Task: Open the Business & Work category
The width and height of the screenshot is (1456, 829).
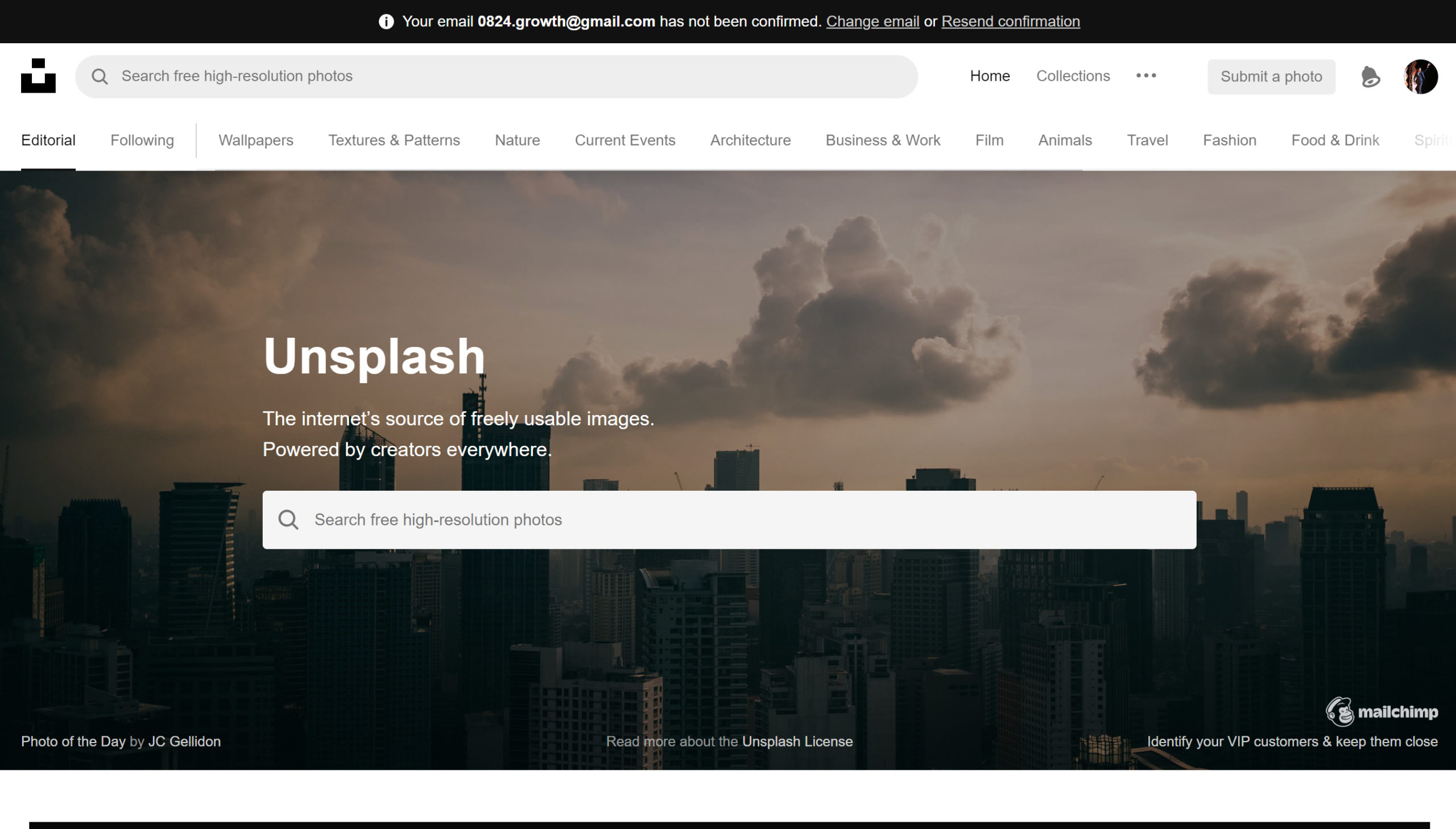Action: pos(883,140)
